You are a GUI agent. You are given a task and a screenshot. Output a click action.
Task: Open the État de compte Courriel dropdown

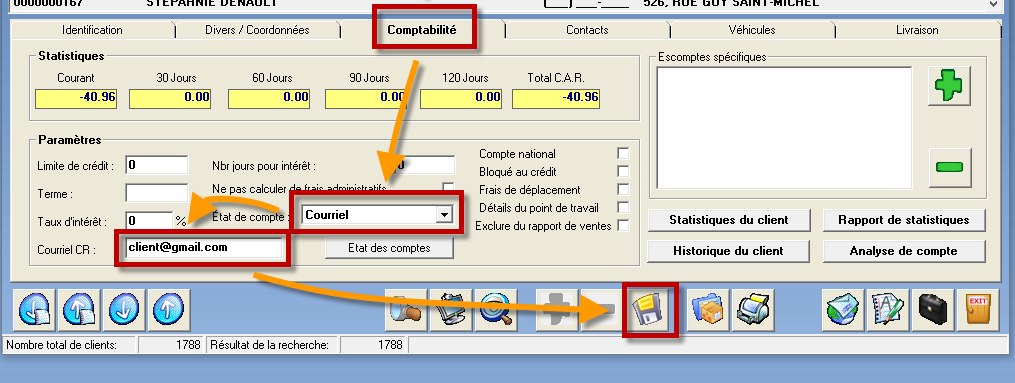coord(443,215)
